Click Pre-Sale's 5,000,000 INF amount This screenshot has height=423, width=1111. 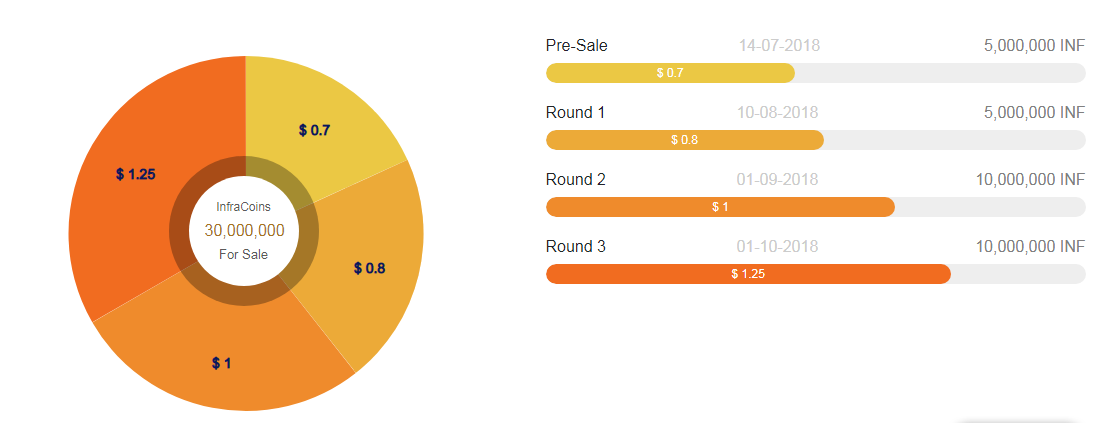click(1034, 45)
